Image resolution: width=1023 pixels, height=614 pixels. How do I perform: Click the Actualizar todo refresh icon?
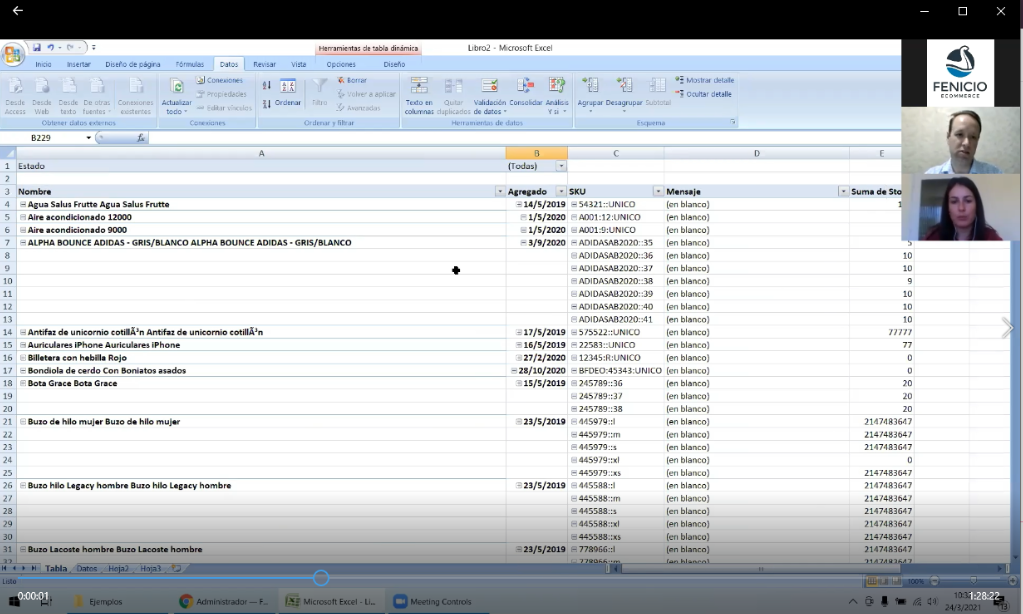point(176,88)
